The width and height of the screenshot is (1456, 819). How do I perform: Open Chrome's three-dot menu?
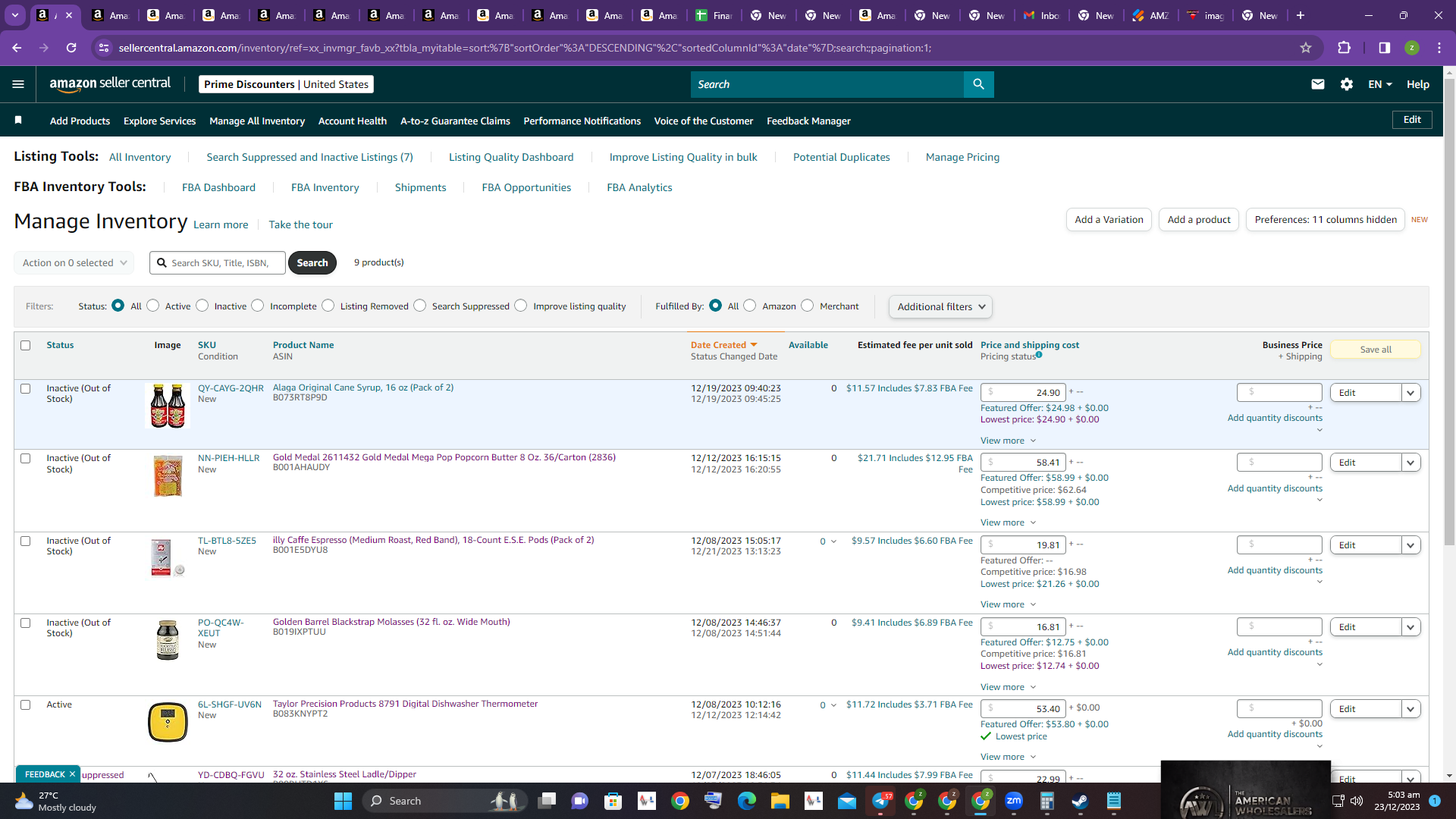tap(1439, 48)
